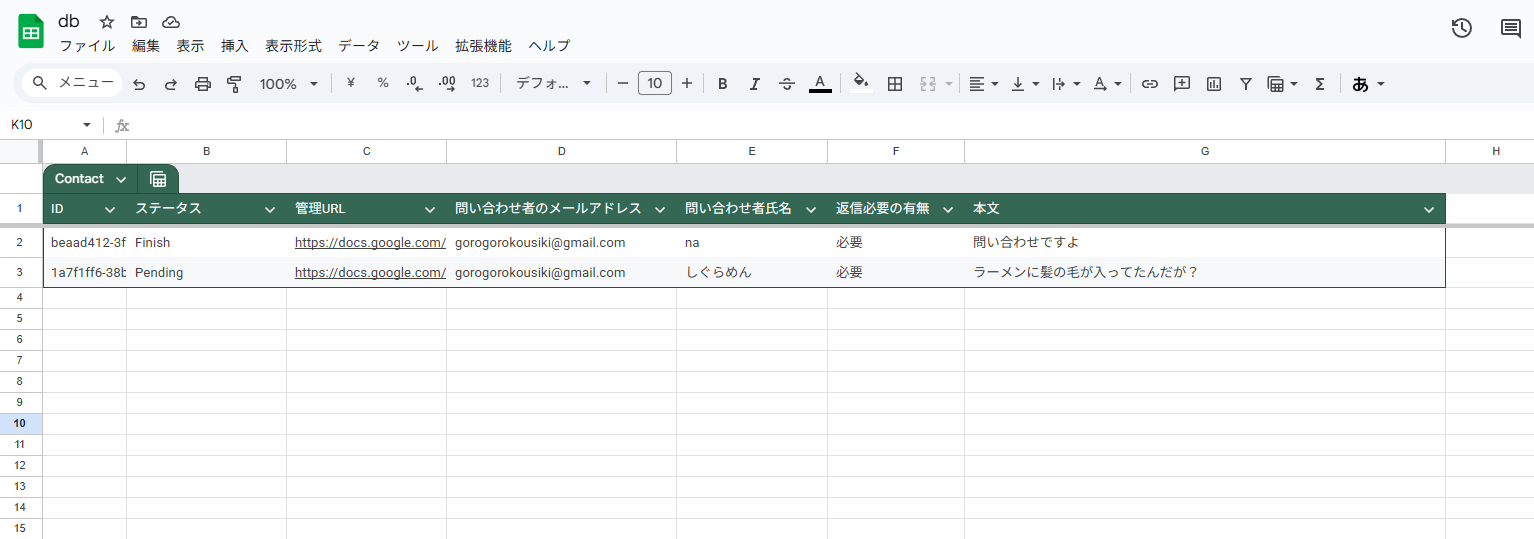
Task: Open the 拡張機能 menu
Action: [483, 46]
